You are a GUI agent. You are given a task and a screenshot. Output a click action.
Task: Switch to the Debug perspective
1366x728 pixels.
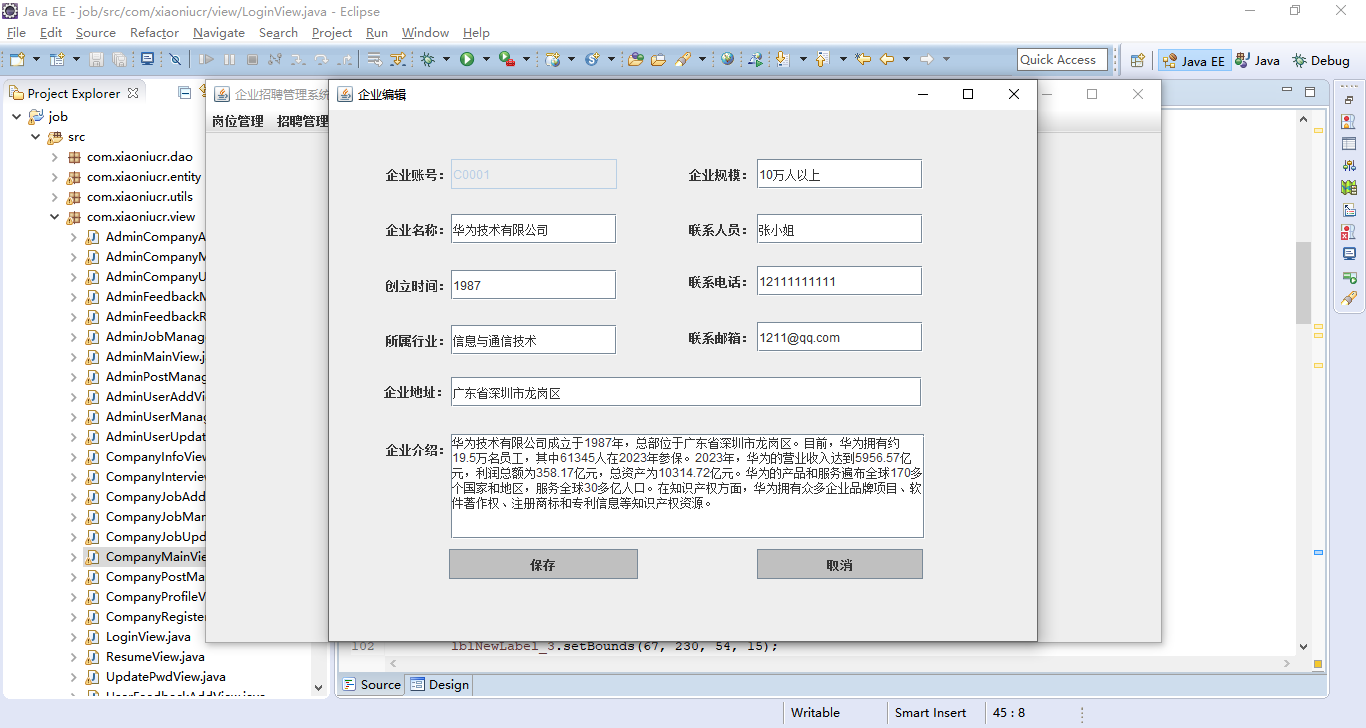1321,60
